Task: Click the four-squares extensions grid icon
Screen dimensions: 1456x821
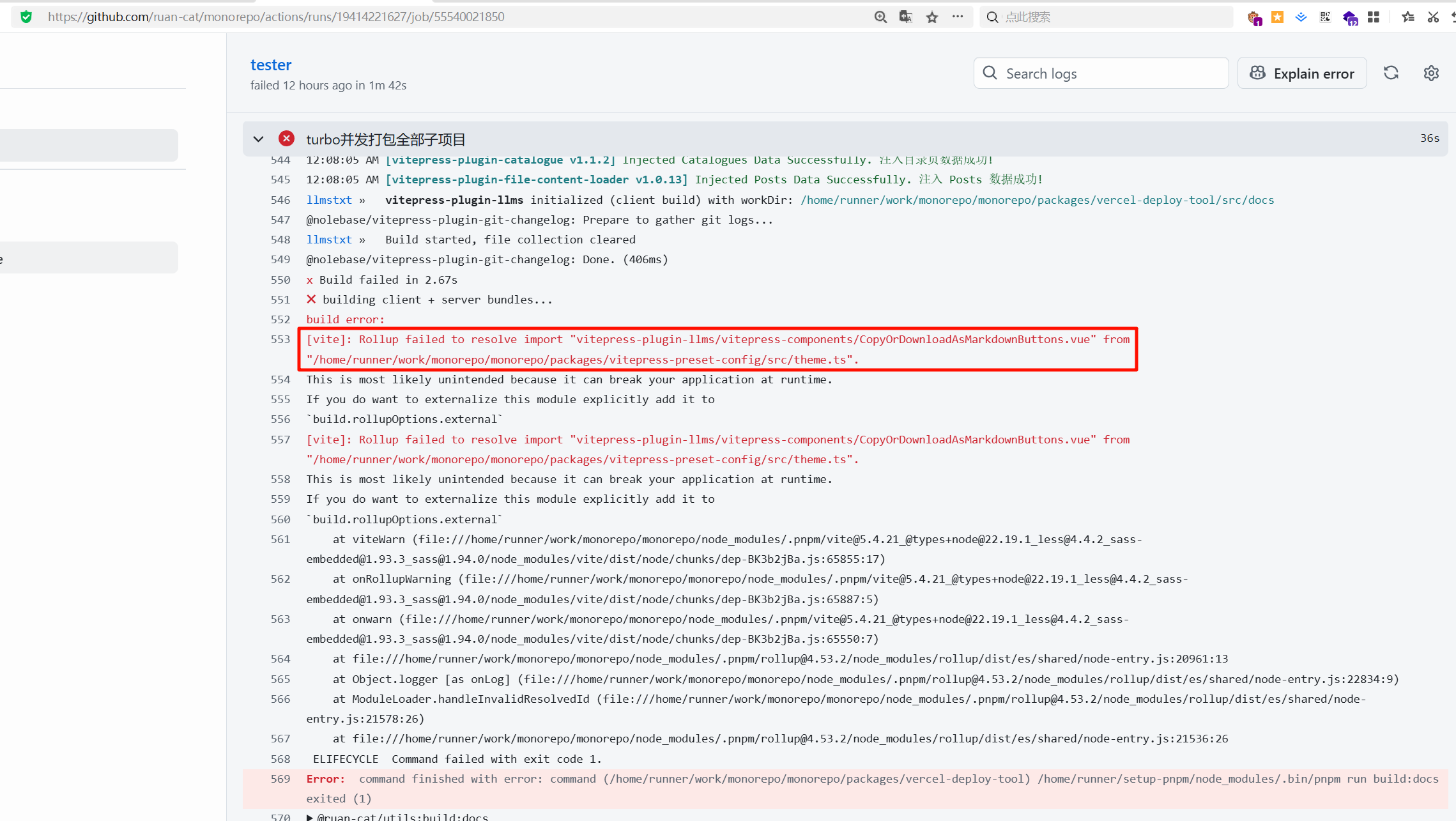Action: (x=1374, y=17)
